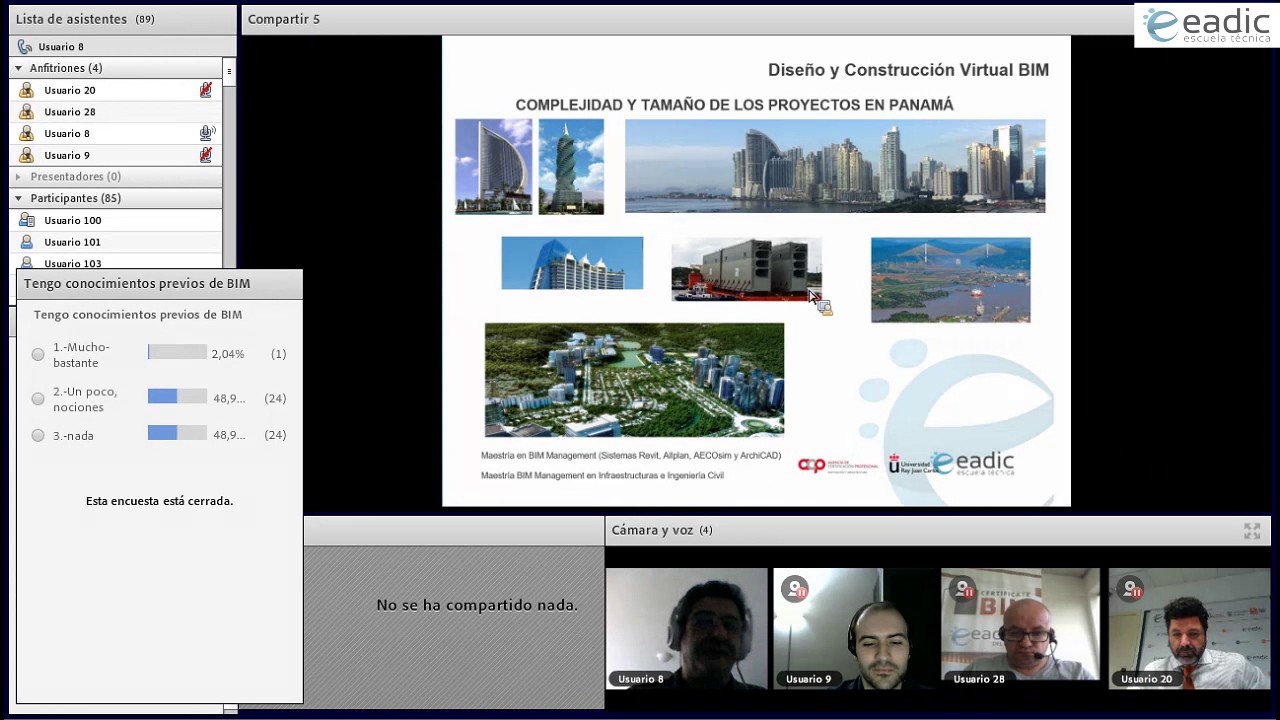Click the heavy transport truck photo
The height and width of the screenshot is (720, 1280).
[x=746, y=269]
